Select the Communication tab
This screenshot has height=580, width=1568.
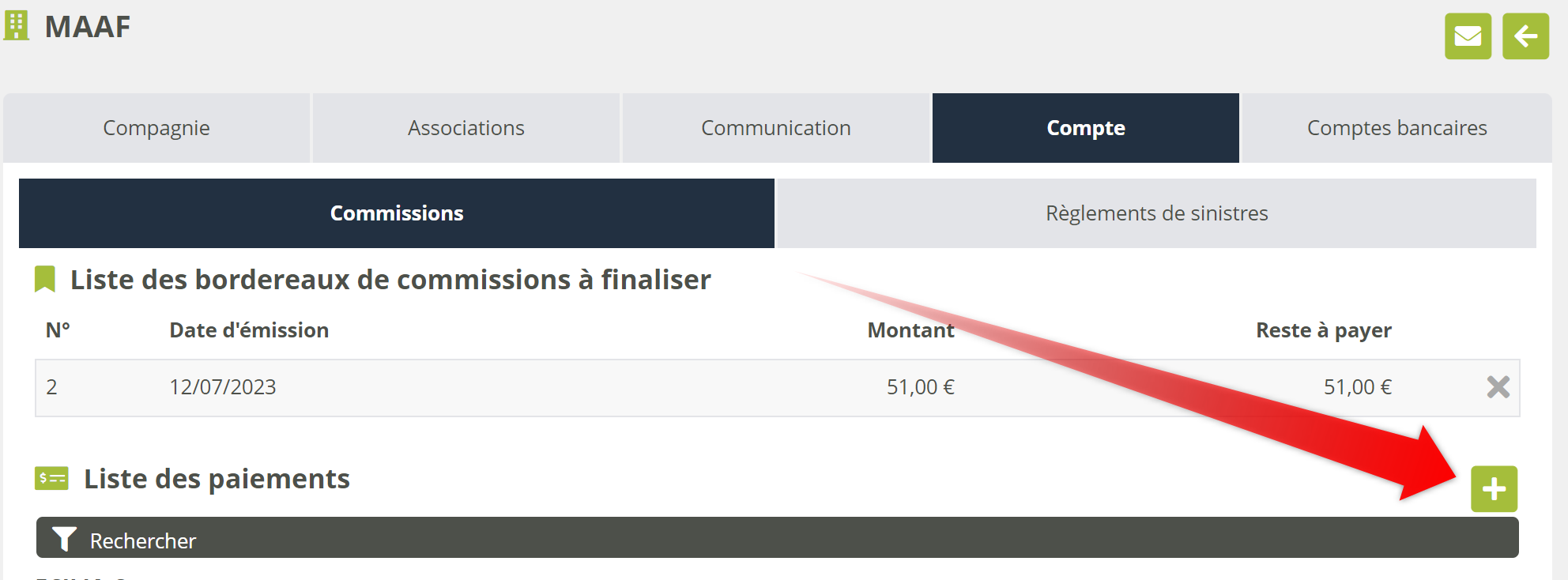pos(776,128)
